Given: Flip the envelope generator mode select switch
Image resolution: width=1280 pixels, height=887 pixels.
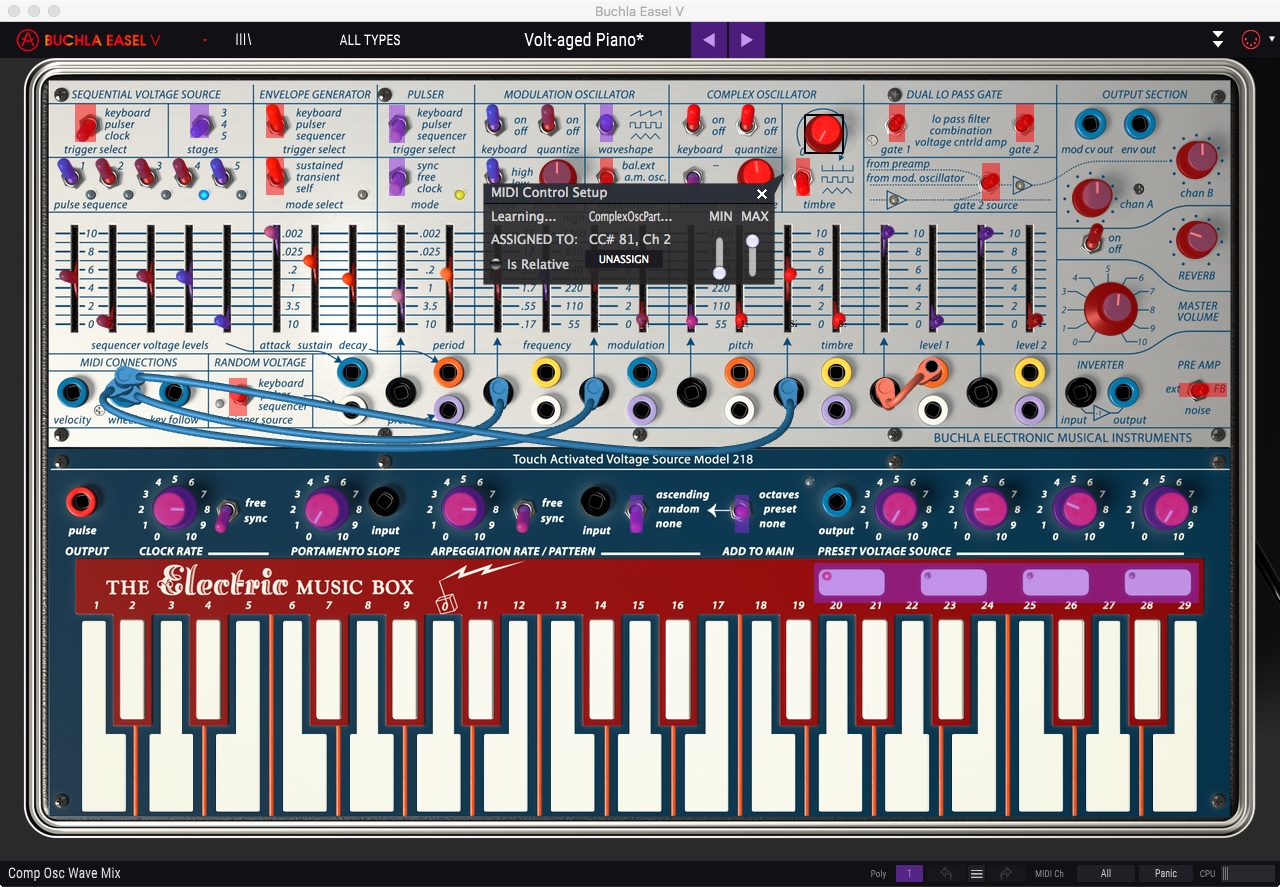Looking at the screenshot, I should click(x=273, y=178).
